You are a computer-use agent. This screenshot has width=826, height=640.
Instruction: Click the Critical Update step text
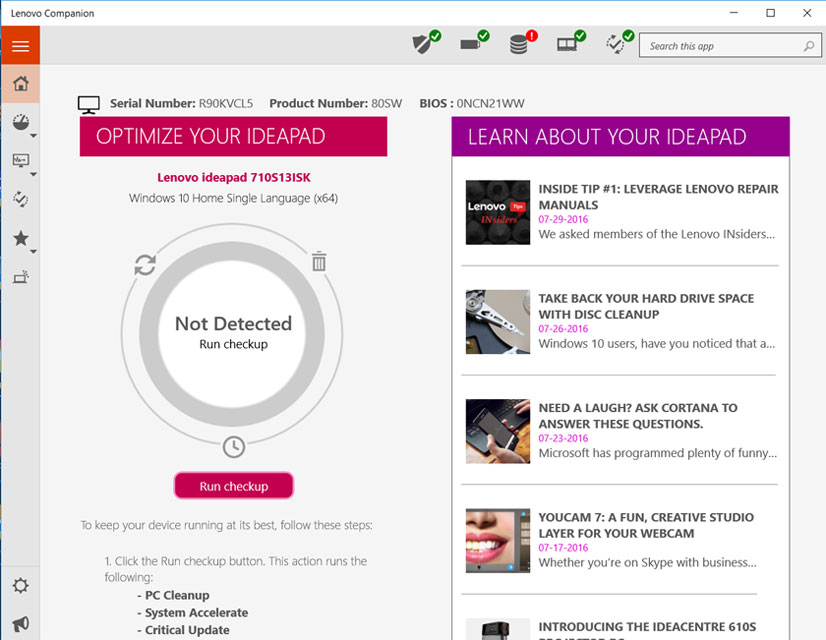[x=186, y=630]
